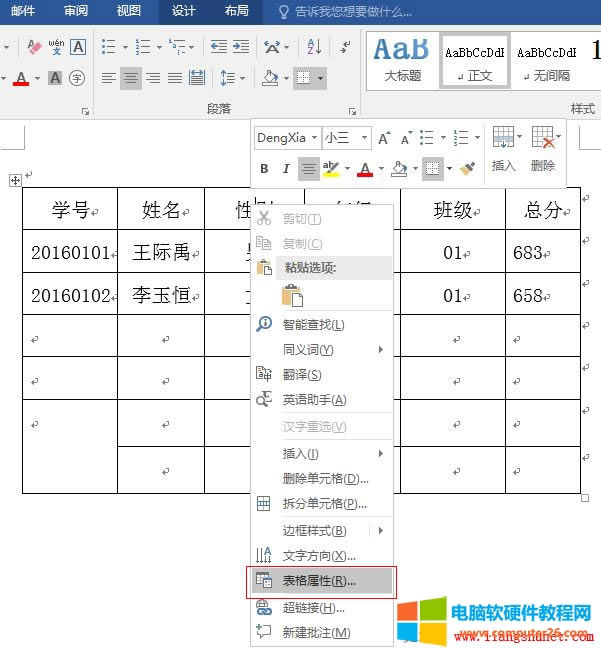Image resolution: width=601 pixels, height=653 pixels.
Task: Click the table cell containing 王际禹
Action: point(161,252)
